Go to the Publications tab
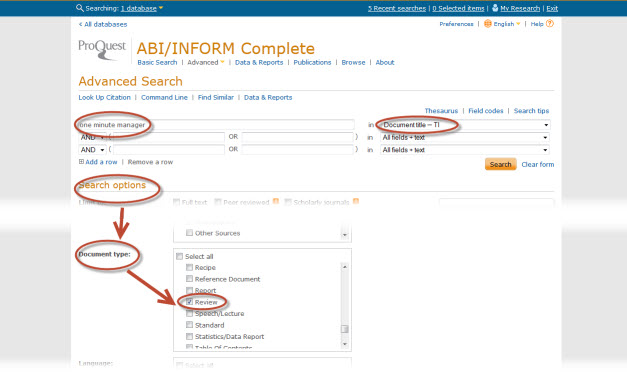This screenshot has width=627, height=372. tap(312, 62)
